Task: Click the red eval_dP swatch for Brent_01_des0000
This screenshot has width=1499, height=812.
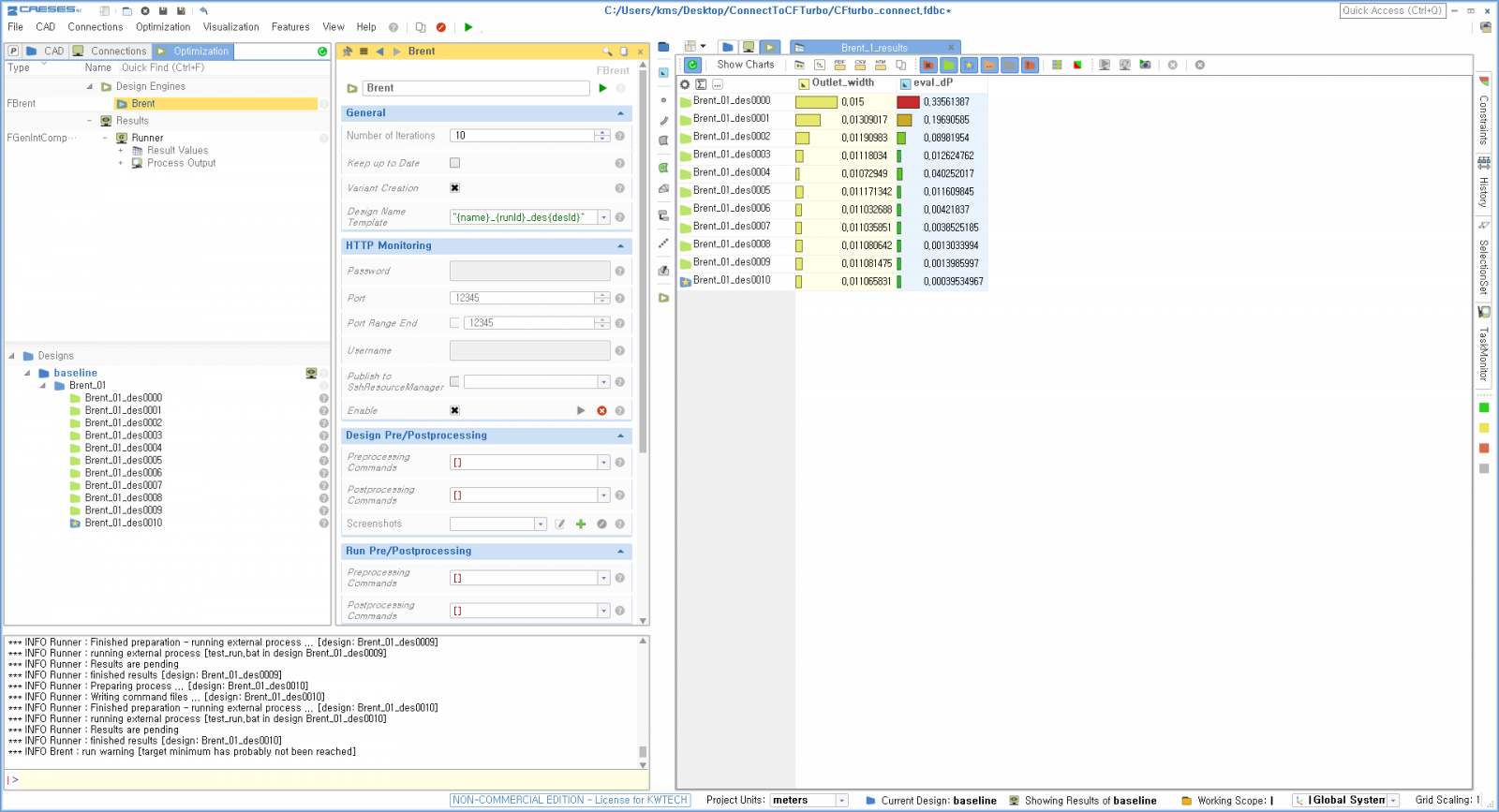Action: pos(908,102)
